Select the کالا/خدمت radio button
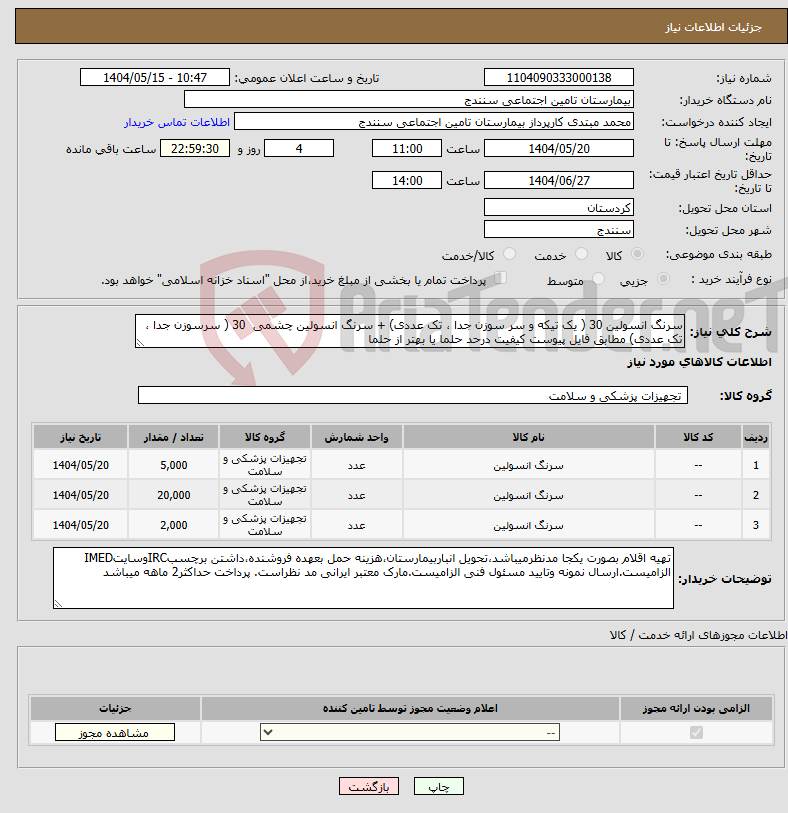Screen dimensions: 788x813 click(x=510, y=254)
